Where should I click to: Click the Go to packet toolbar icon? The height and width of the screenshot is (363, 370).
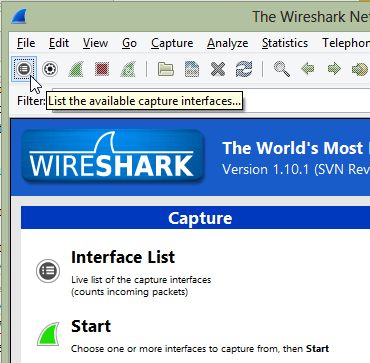(x=360, y=69)
